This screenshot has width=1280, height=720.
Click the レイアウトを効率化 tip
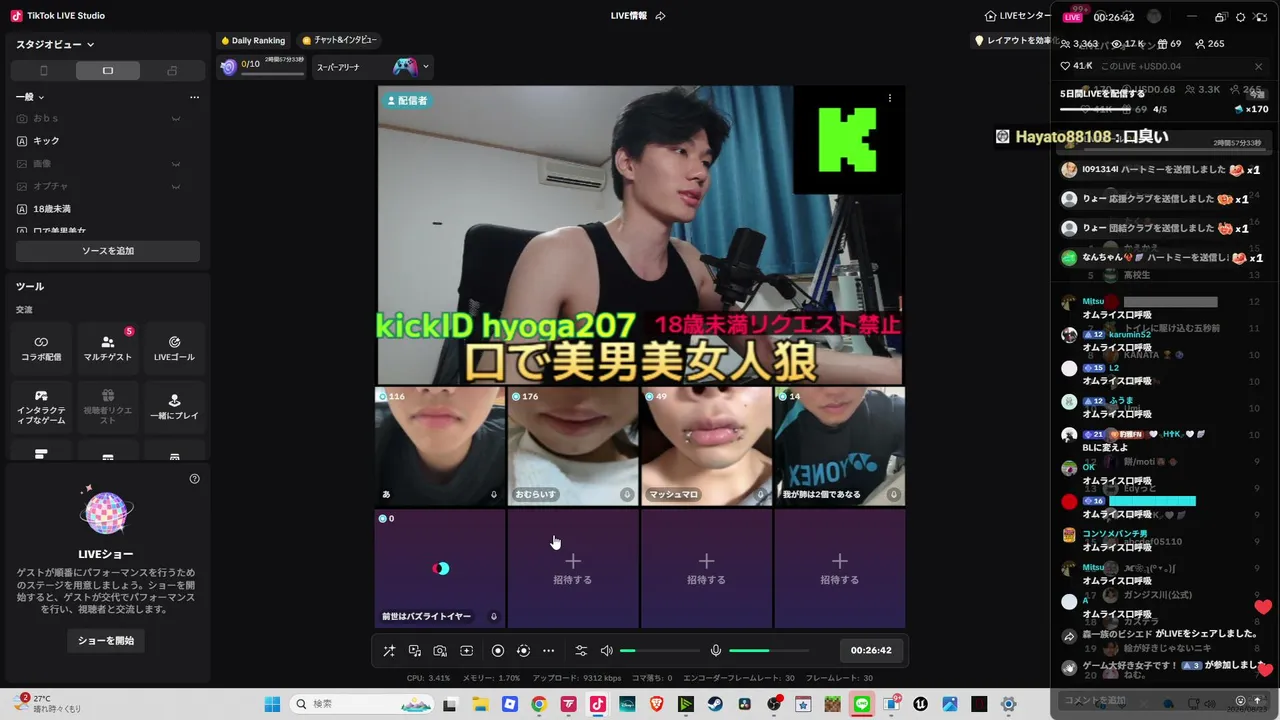pos(1014,41)
